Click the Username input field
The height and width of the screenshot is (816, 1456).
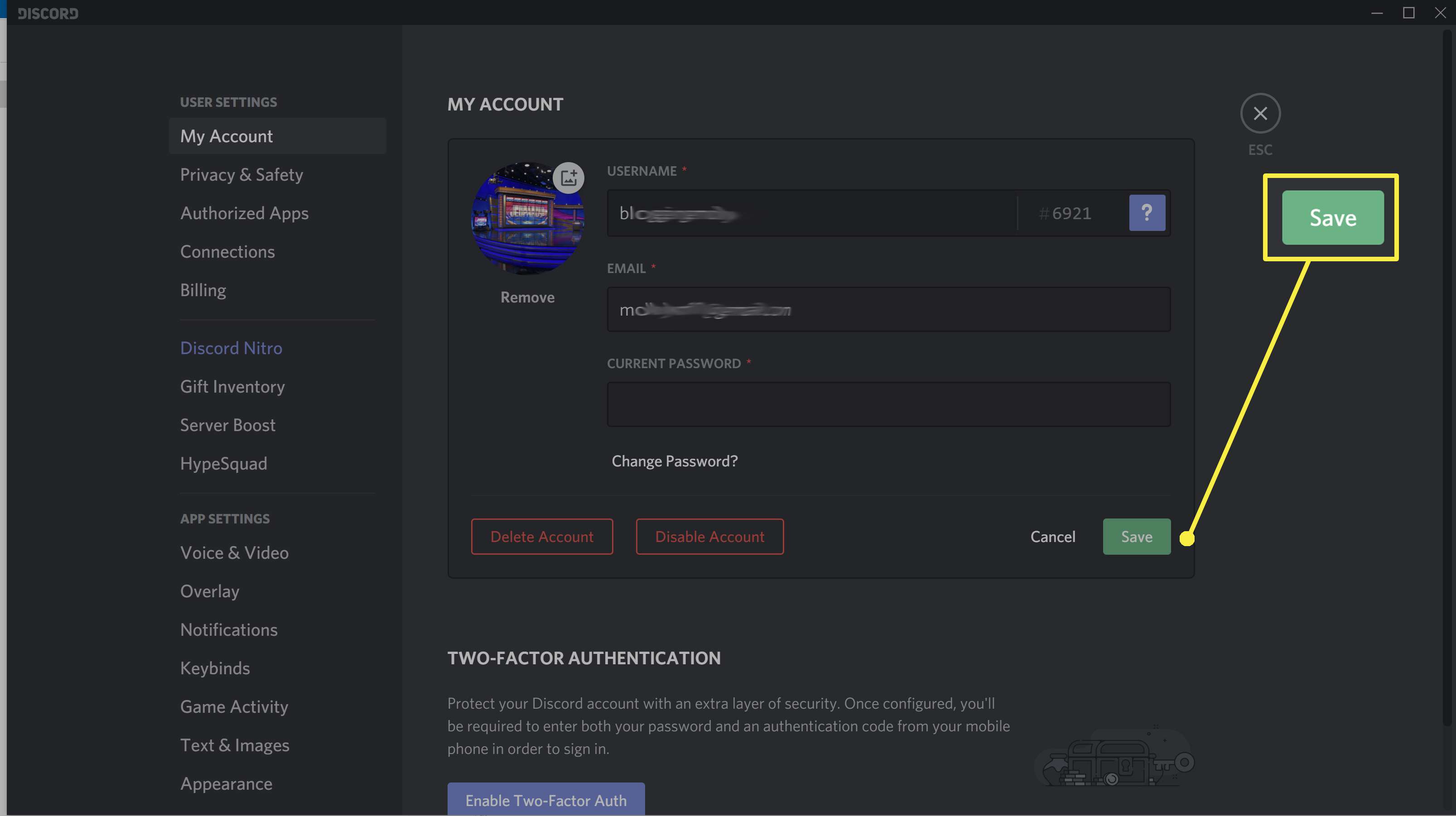click(812, 213)
